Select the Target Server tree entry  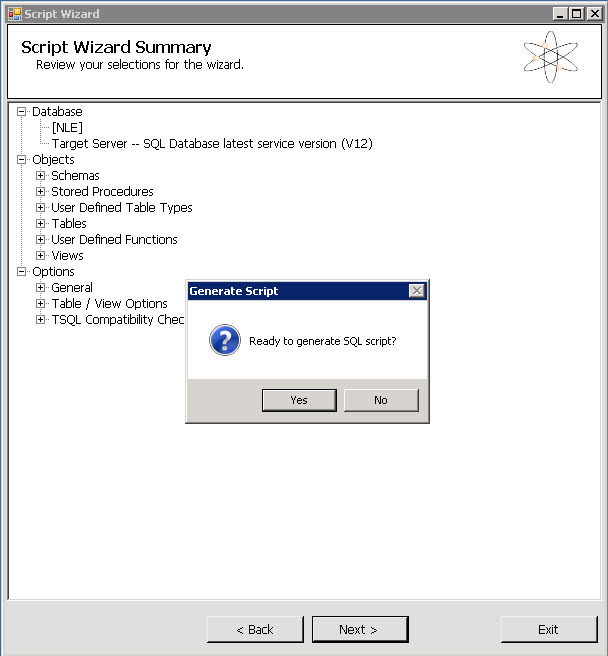(212, 144)
